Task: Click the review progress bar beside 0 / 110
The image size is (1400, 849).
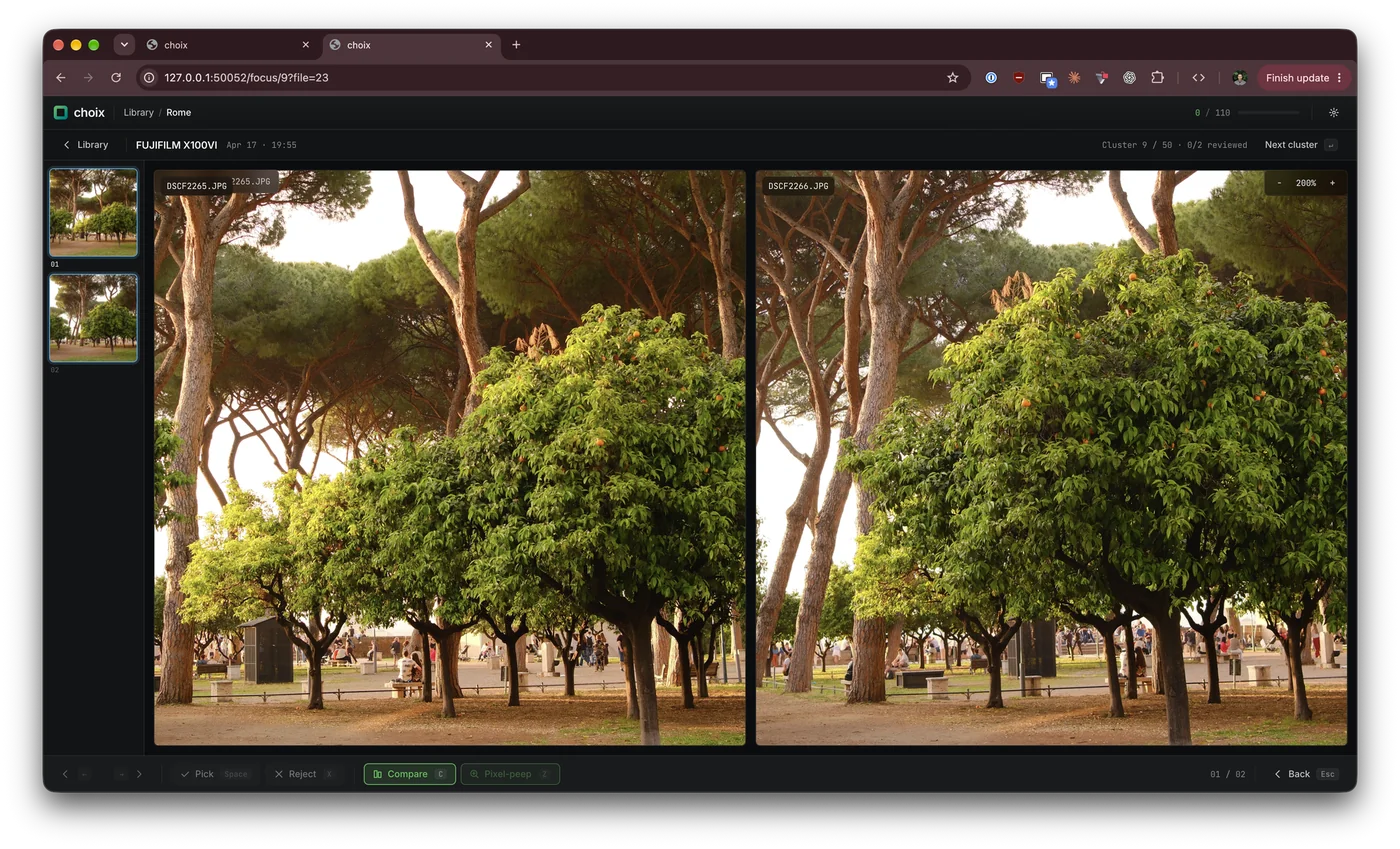Action: pos(1268,113)
